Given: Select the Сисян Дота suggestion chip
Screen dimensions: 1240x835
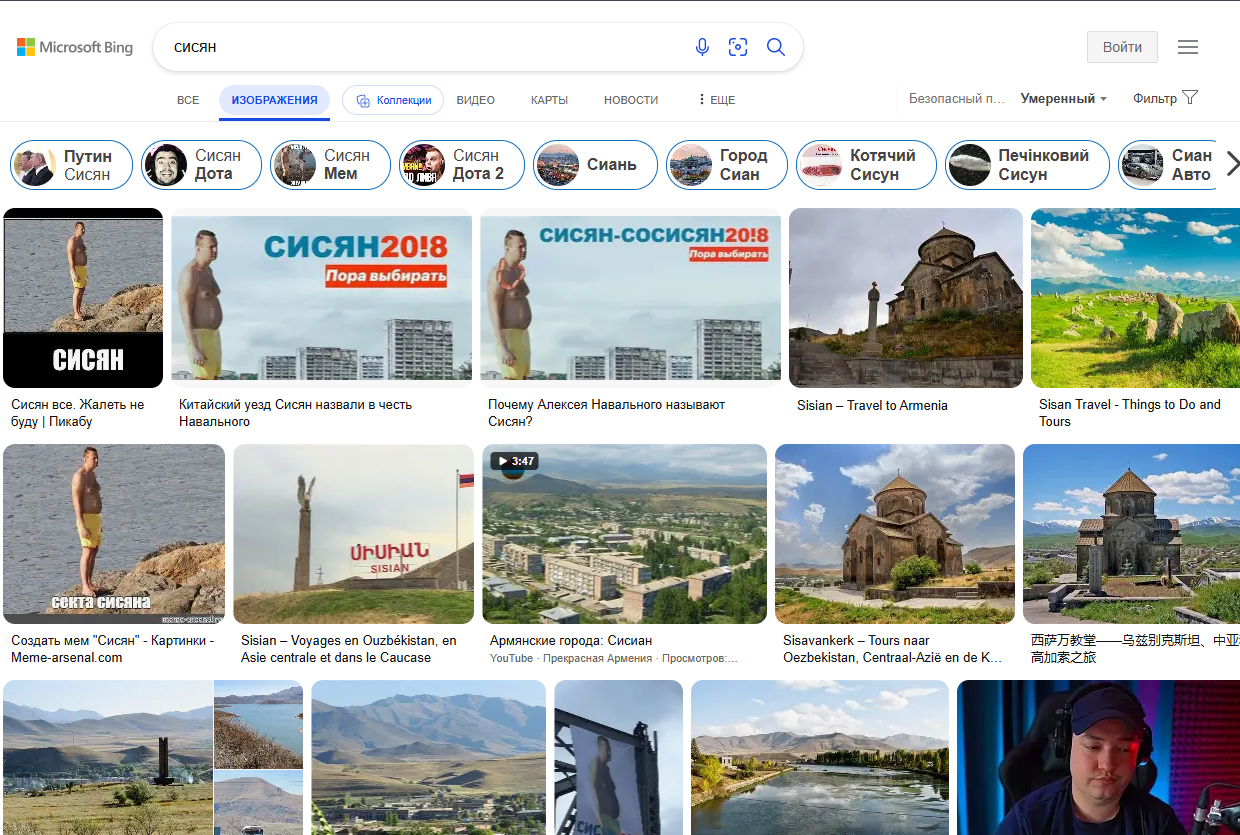Looking at the screenshot, I should [x=201, y=165].
